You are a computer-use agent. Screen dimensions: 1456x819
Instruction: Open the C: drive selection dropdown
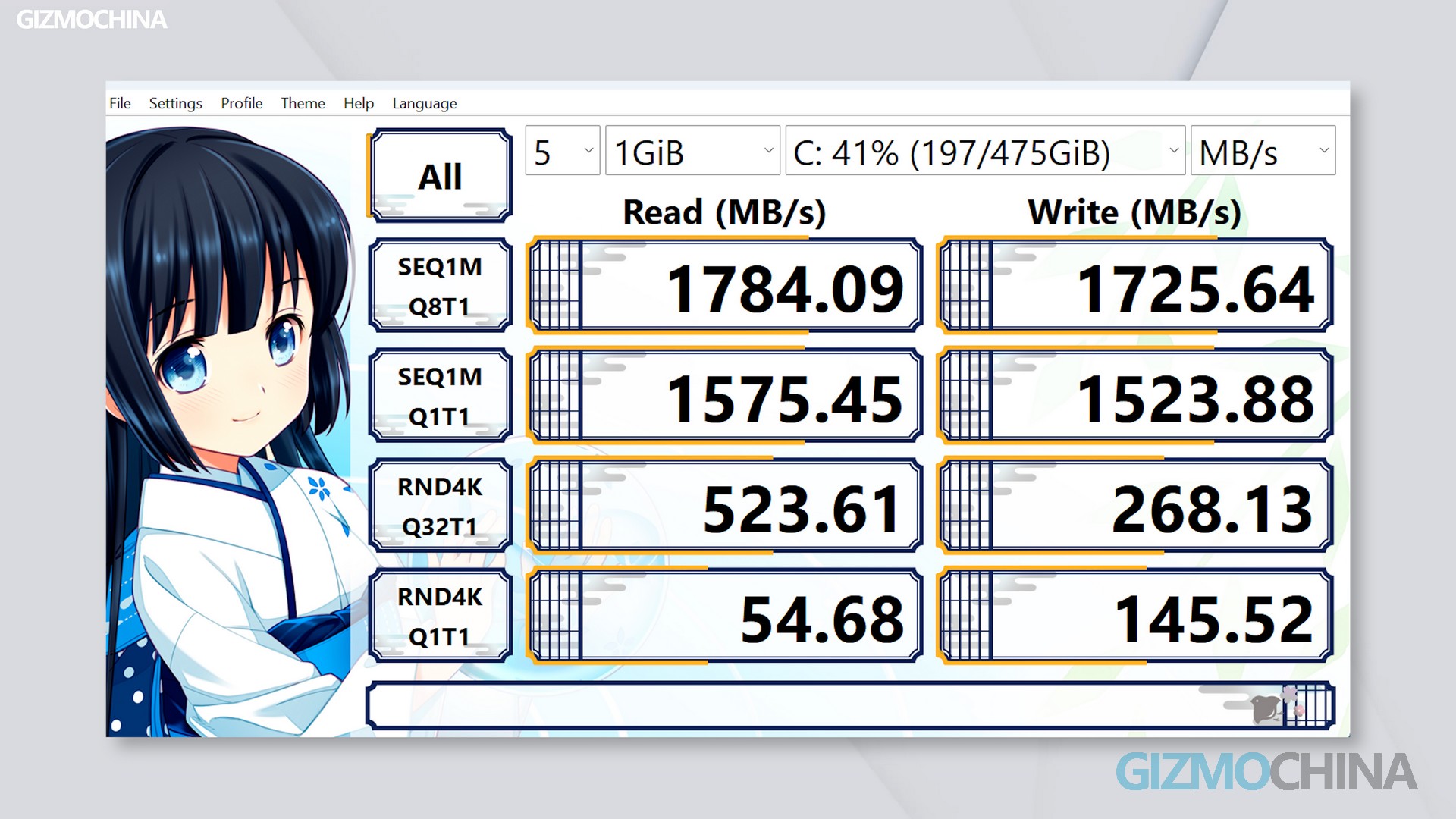coord(984,151)
